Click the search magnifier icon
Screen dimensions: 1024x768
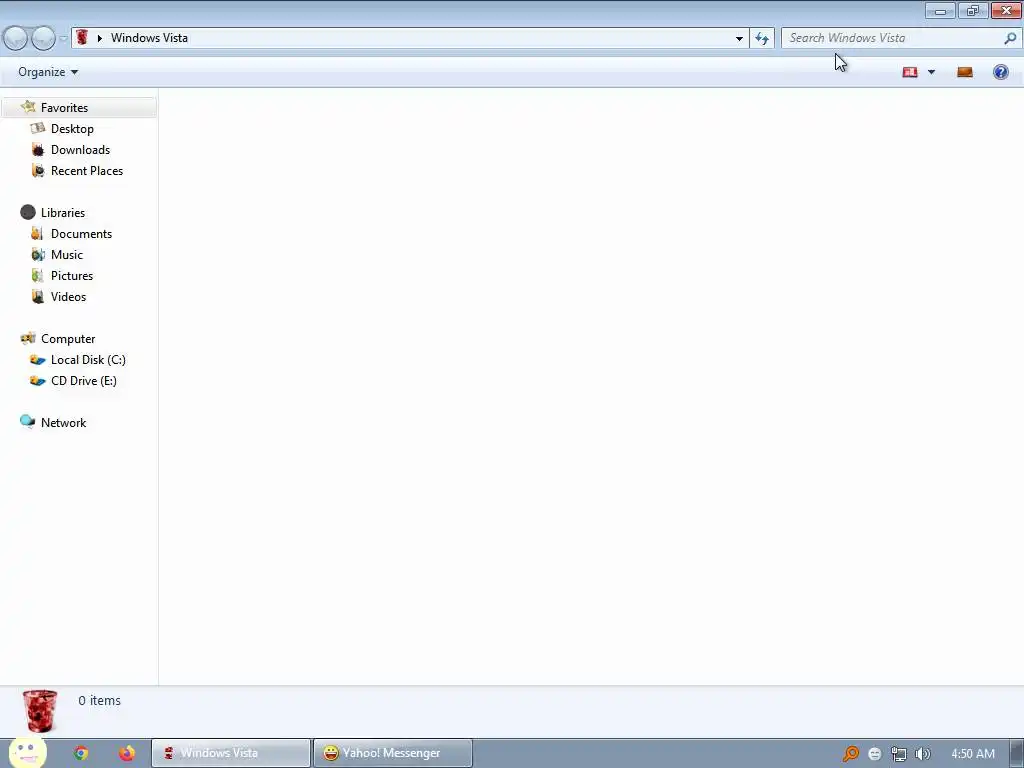pyautogui.click(x=1010, y=38)
